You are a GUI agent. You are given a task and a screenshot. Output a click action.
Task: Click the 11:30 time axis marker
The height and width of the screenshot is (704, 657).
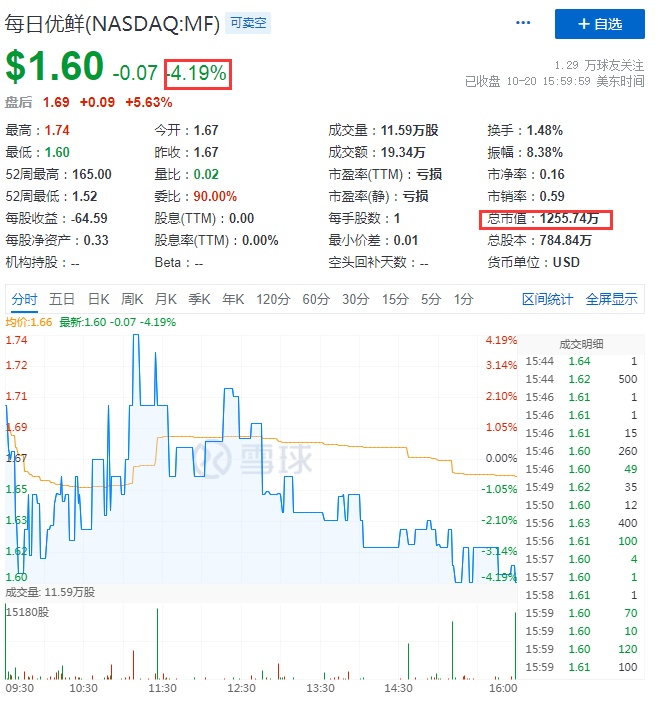[162, 688]
